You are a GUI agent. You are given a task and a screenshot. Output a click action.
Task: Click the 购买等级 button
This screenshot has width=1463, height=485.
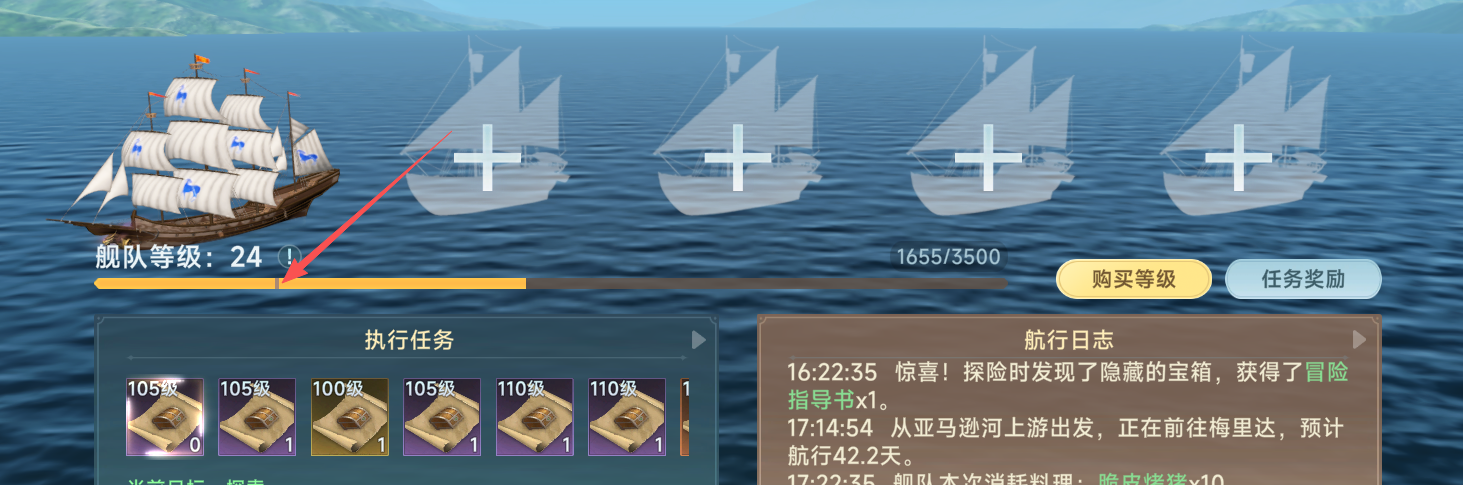[x=1134, y=280]
